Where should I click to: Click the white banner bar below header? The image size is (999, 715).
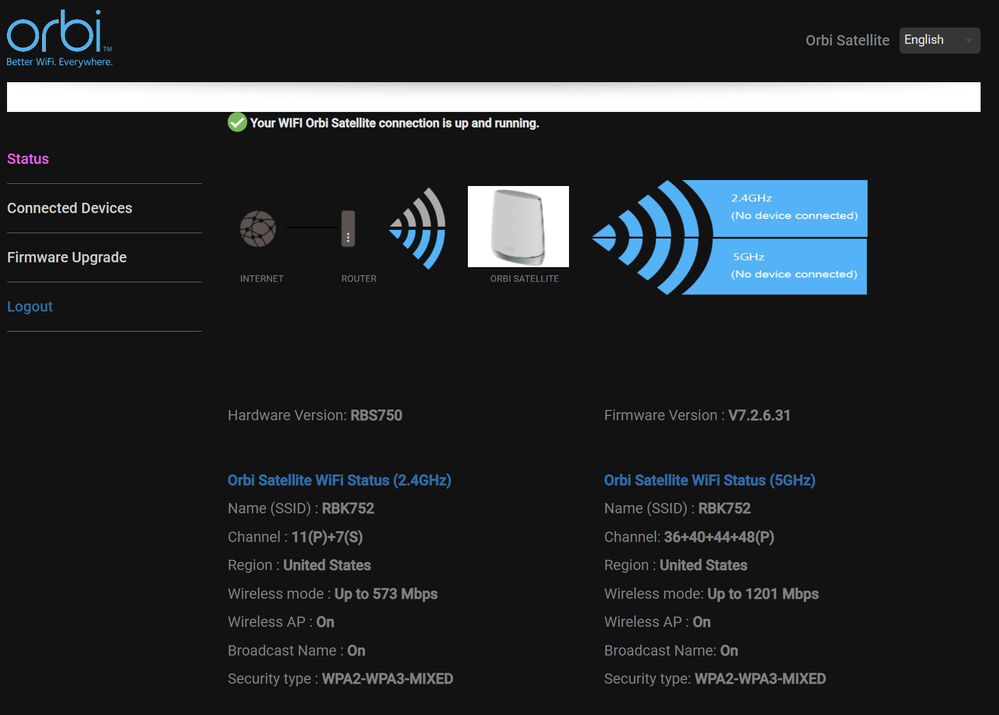[x=494, y=97]
